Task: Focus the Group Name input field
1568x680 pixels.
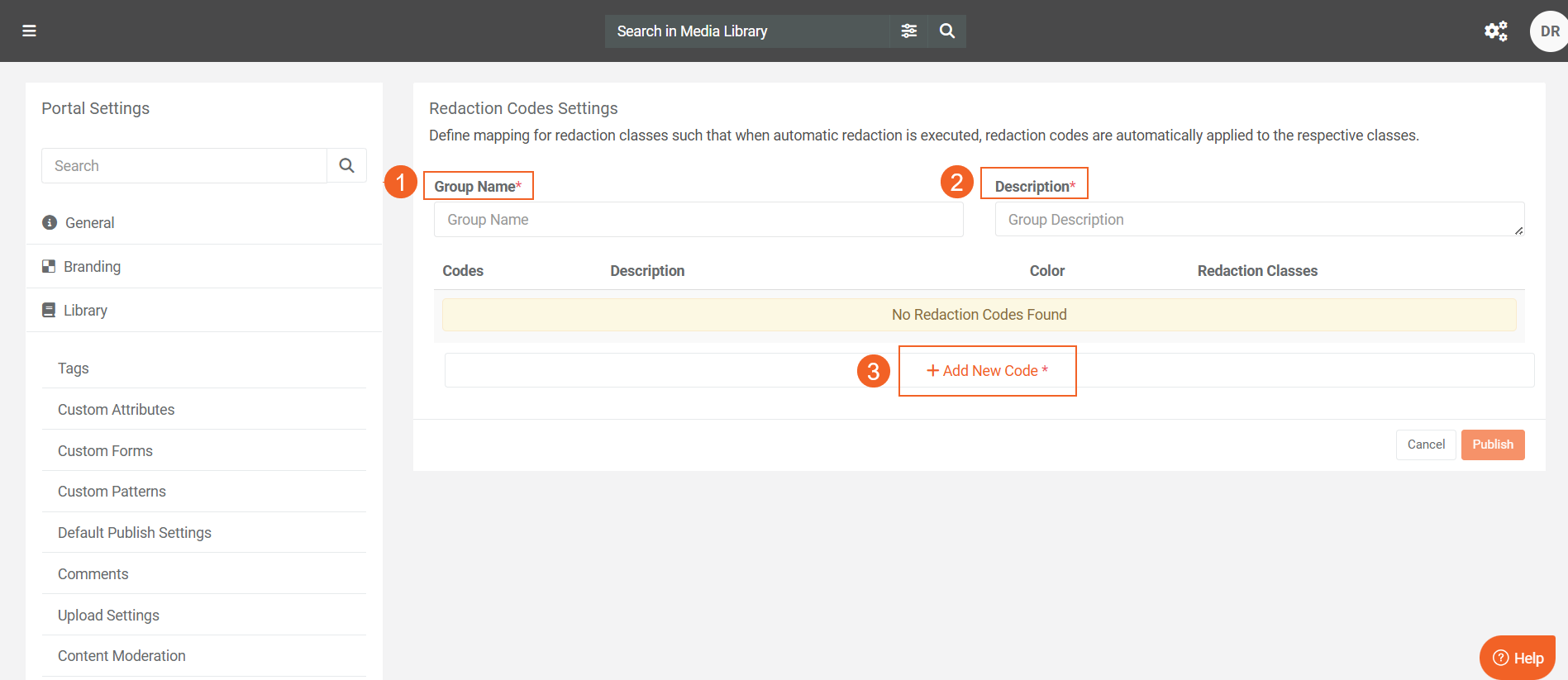Action: tap(698, 220)
